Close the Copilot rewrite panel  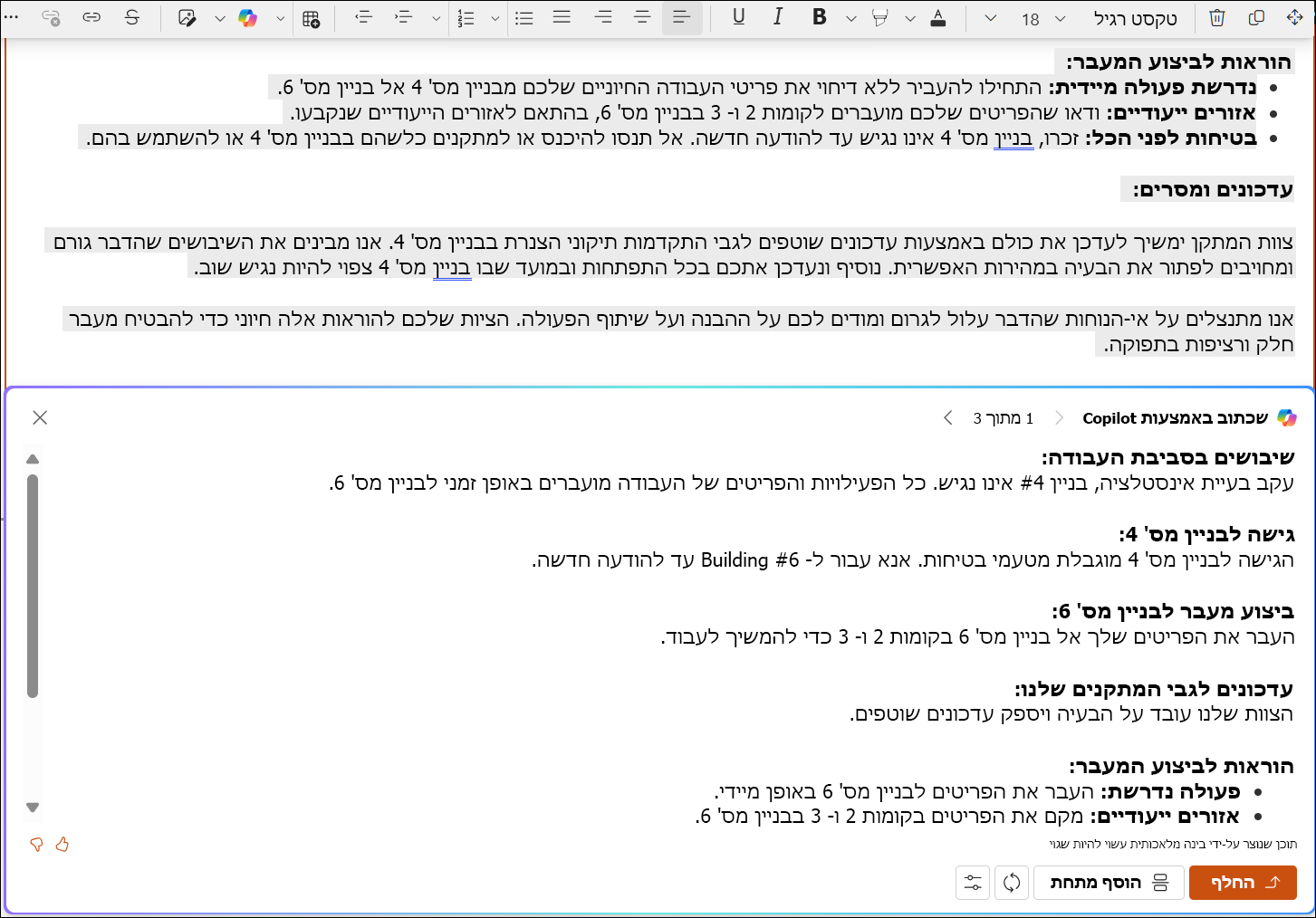(40, 417)
